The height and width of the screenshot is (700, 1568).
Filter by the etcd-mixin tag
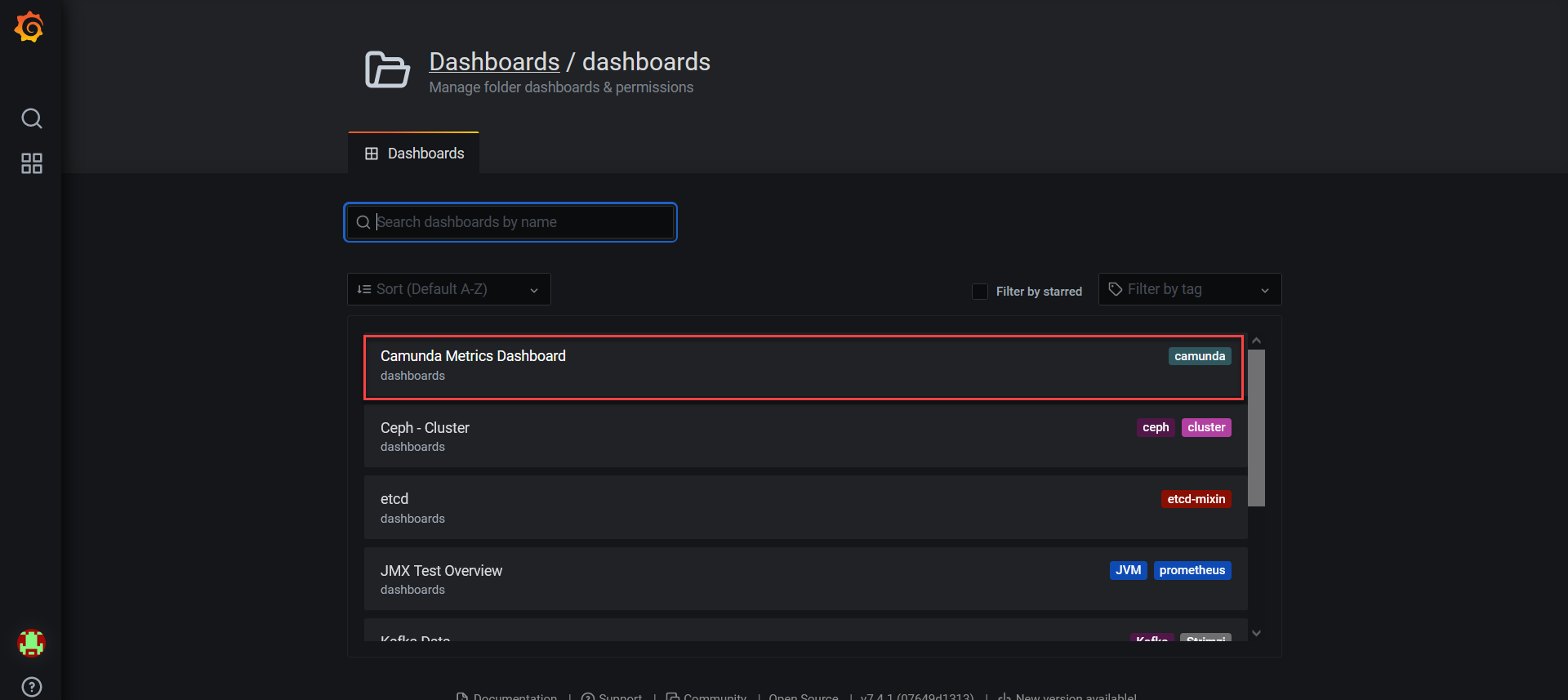1196,499
